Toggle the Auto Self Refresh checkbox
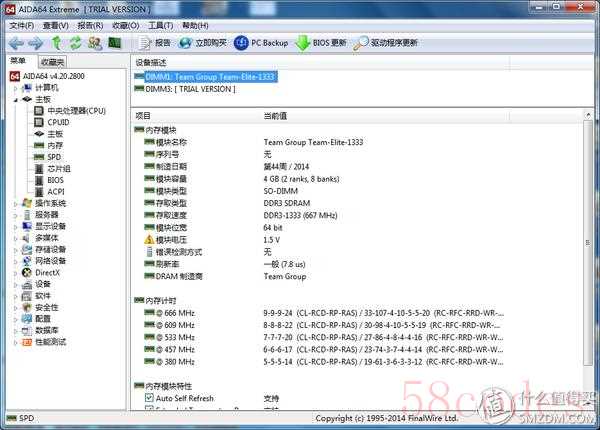Image resolution: width=600 pixels, height=430 pixels. 149,398
